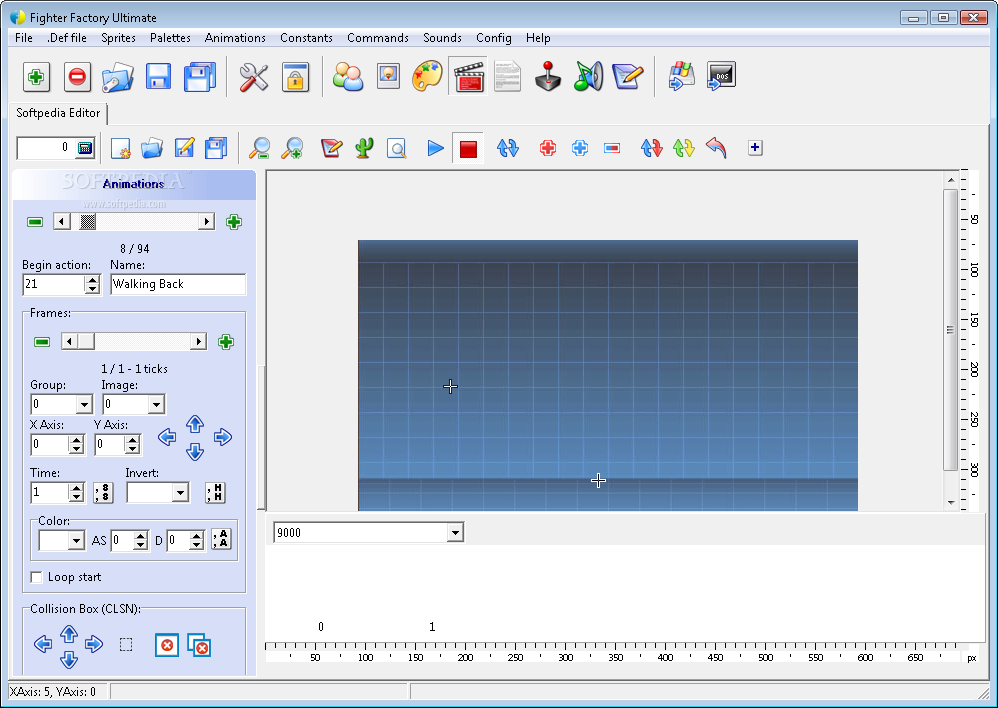The width and height of the screenshot is (998, 708).
Task: Open the Image dropdown
Action: [156, 404]
